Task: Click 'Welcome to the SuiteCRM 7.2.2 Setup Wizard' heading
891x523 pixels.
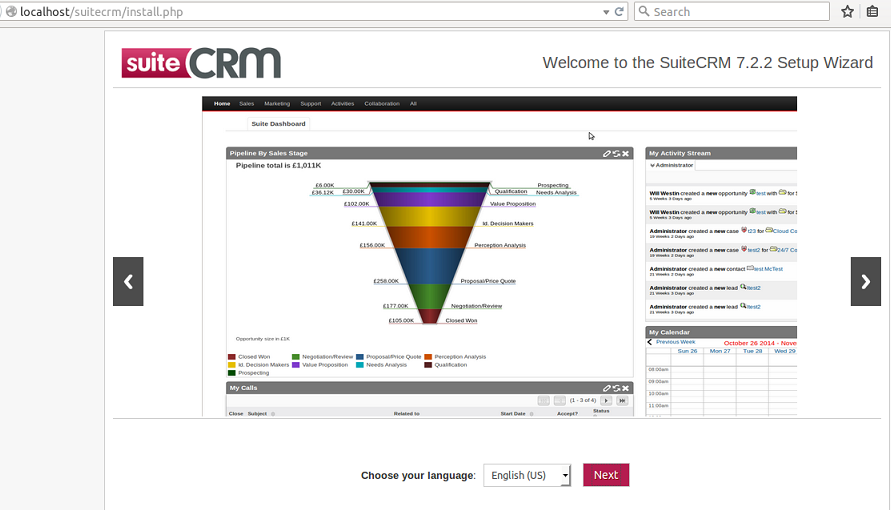Action: point(707,63)
